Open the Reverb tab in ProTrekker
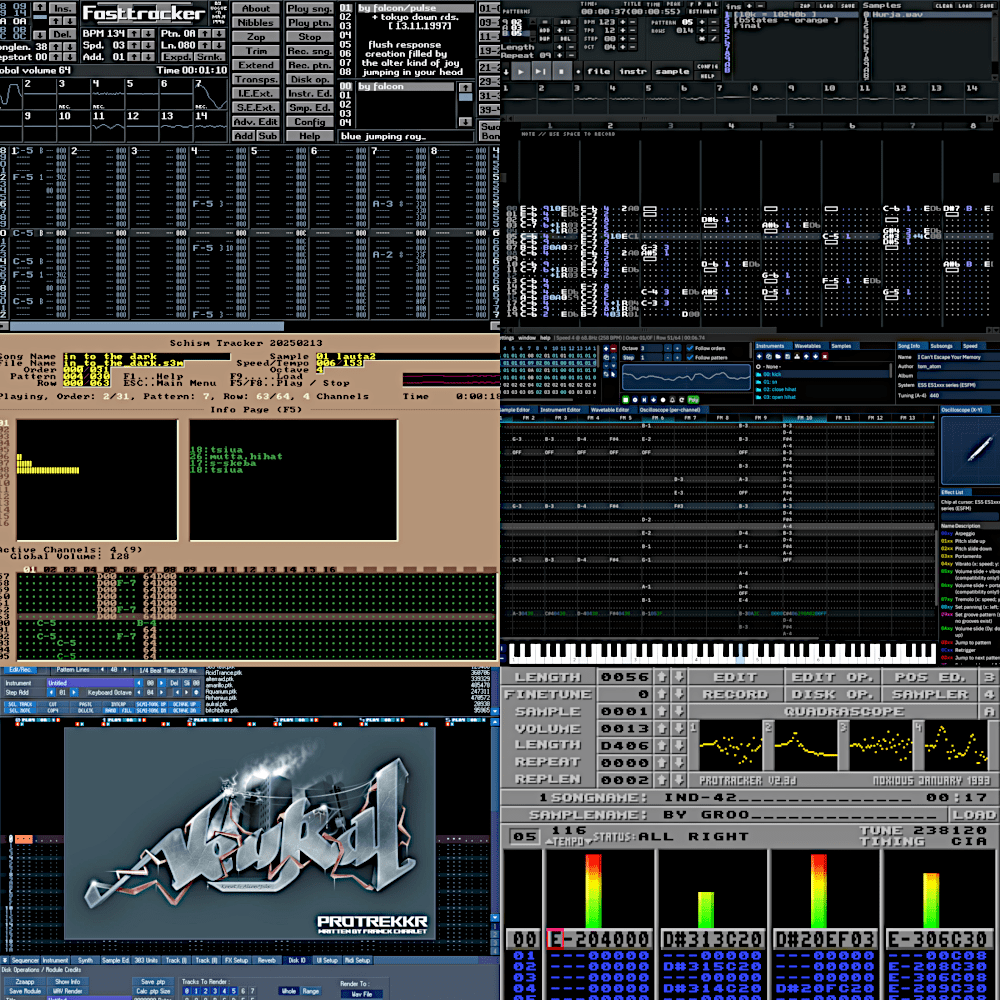1000x1000 pixels. (267, 960)
